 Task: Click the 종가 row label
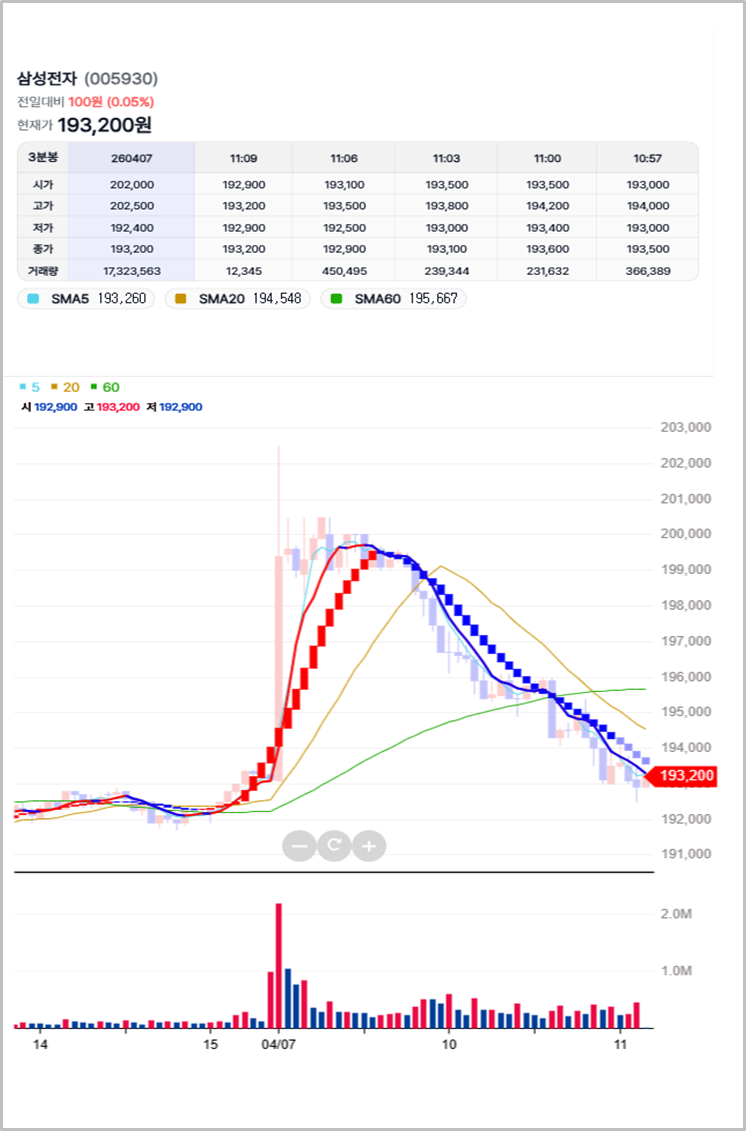pos(43,249)
